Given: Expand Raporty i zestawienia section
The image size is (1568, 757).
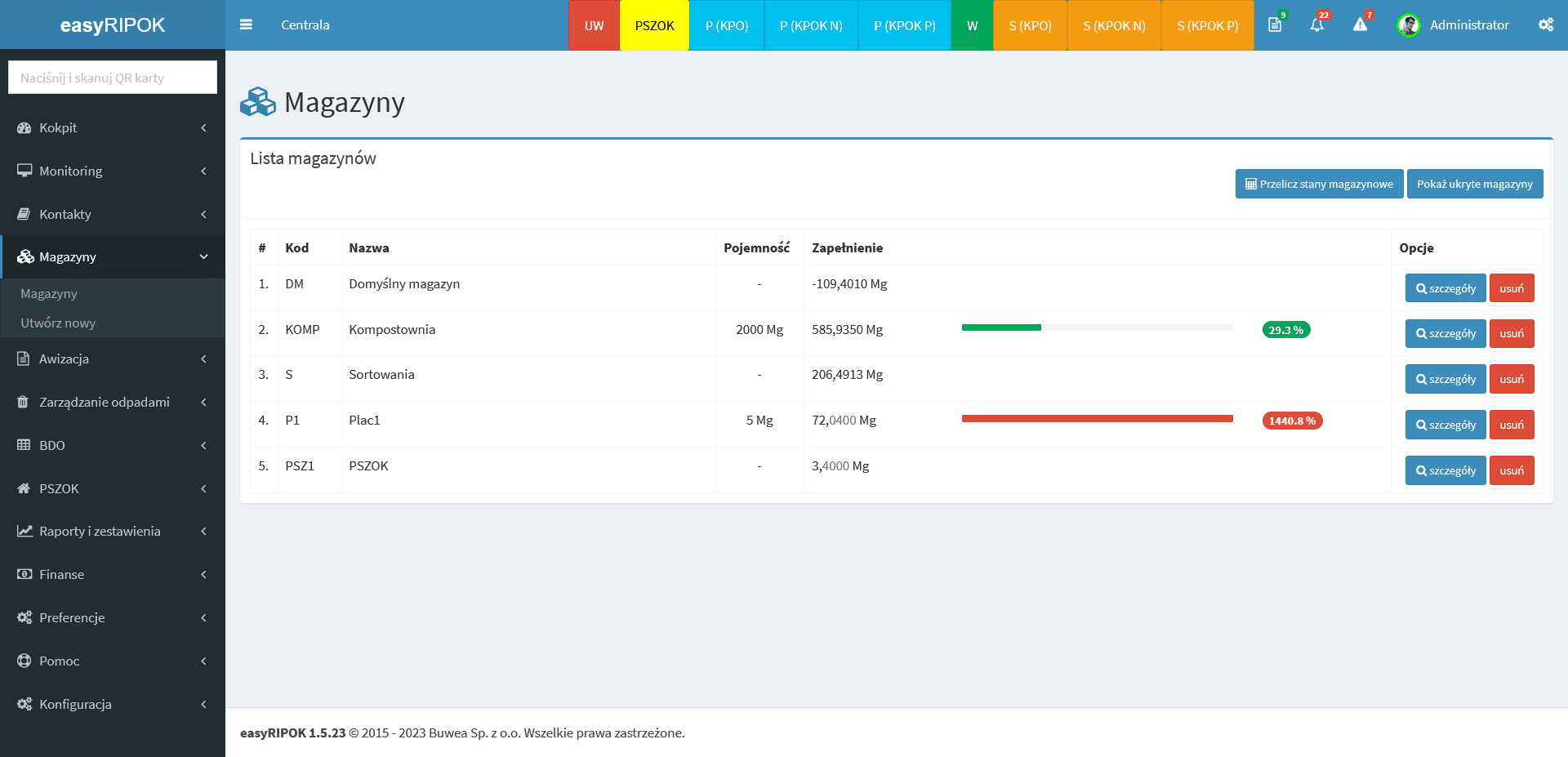Looking at the screenshot, I should [113, 531].
